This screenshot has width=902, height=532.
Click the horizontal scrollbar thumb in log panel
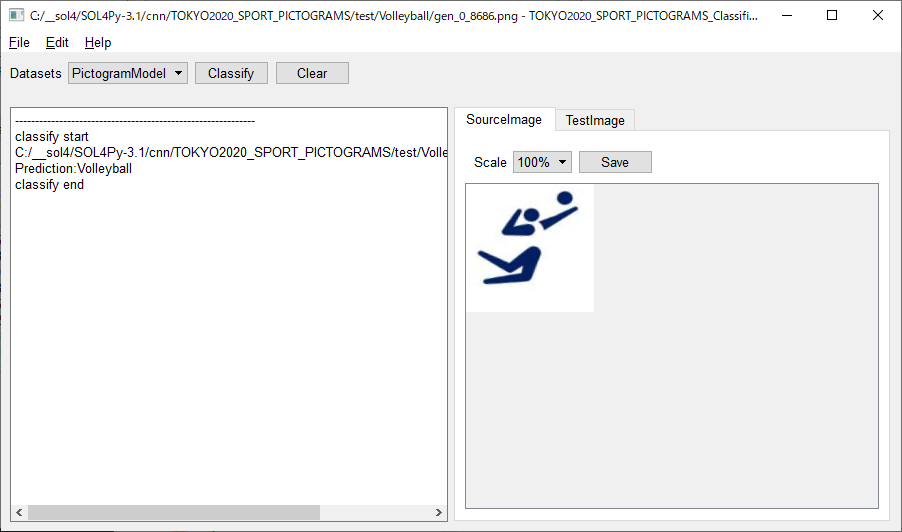[174, 512]
